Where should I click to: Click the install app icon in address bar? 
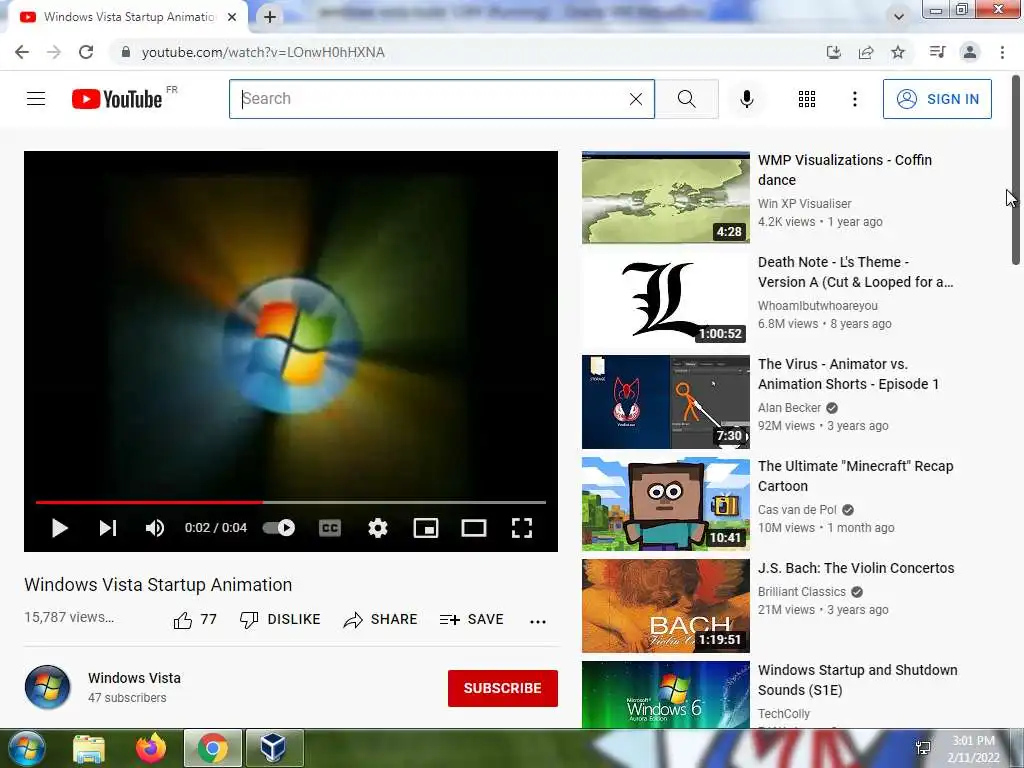[x=834, y=52]
